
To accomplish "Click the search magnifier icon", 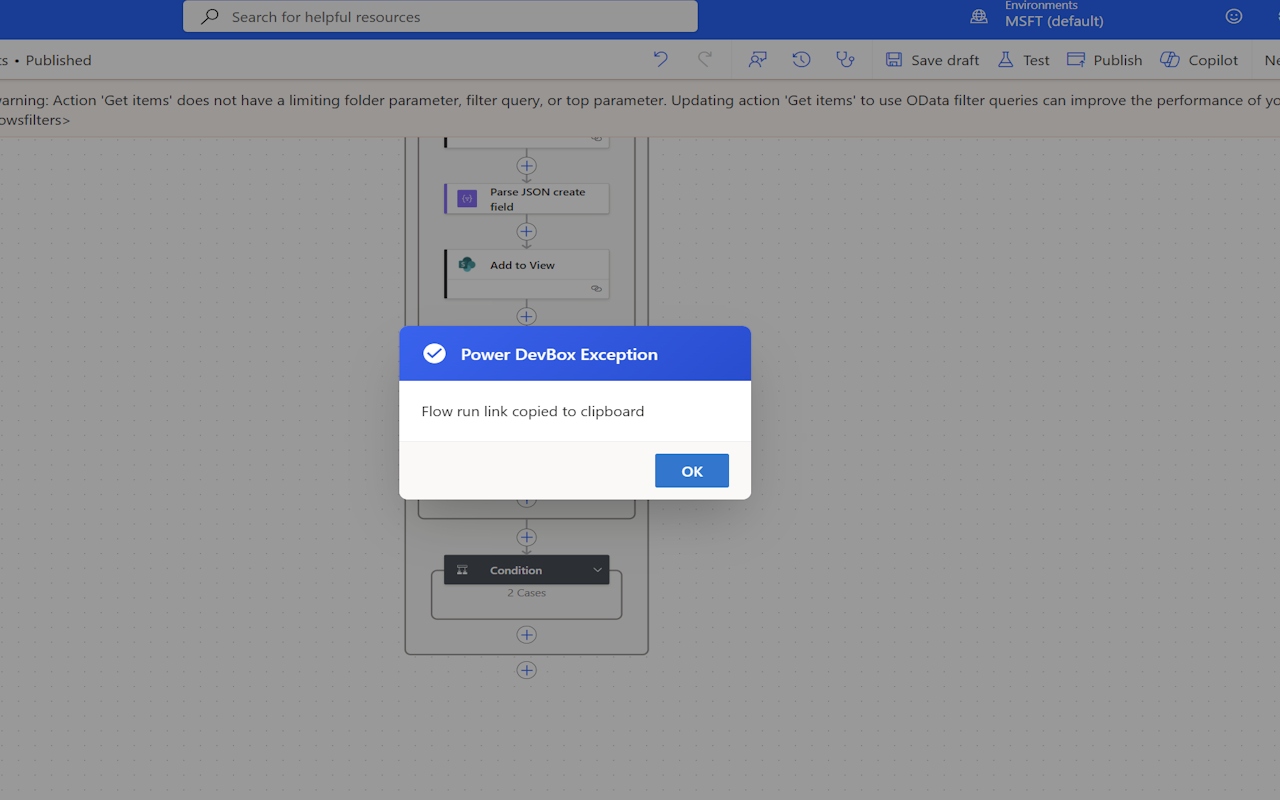I will coord(210,16).
